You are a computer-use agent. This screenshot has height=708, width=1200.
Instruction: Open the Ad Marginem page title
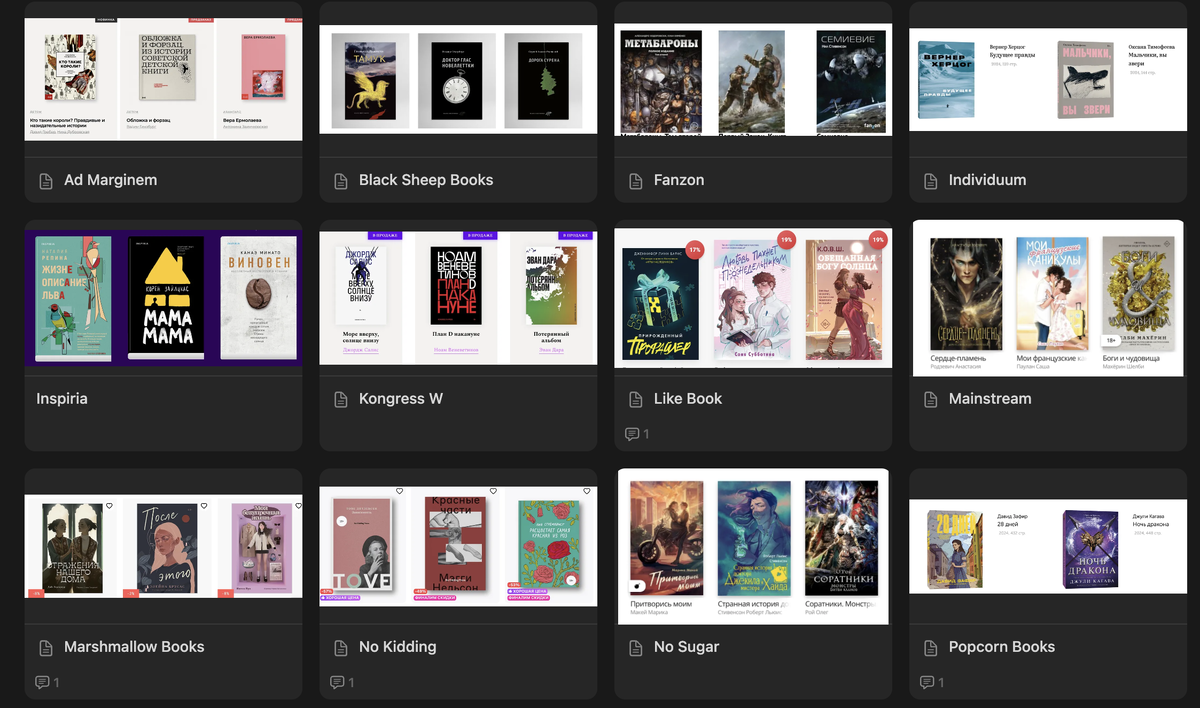click(110, 180)
